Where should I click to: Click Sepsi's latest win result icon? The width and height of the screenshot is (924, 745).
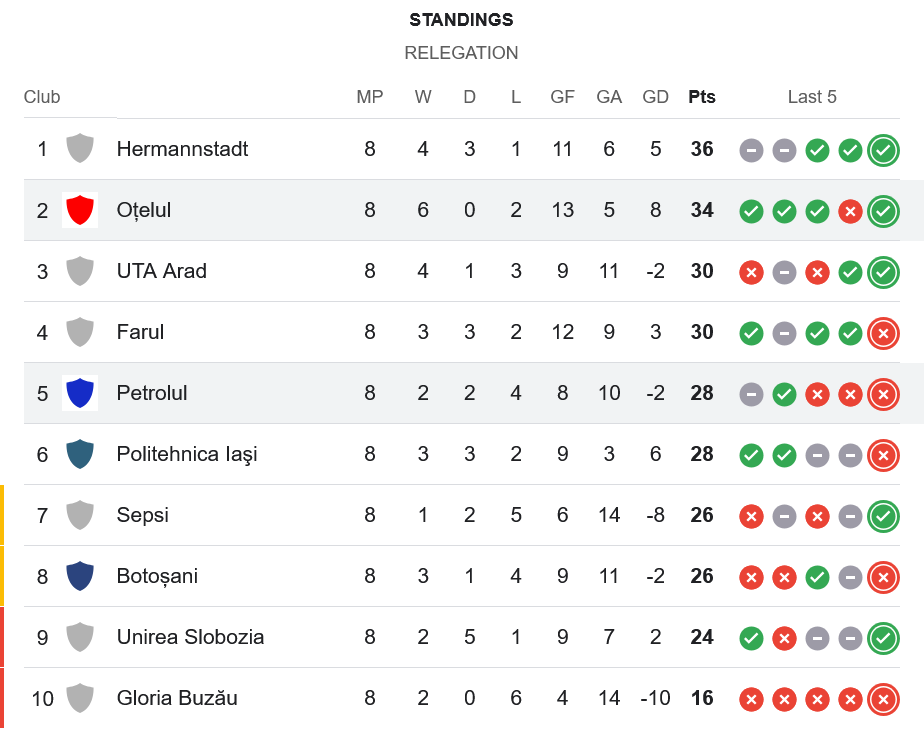tap(883, 516)
